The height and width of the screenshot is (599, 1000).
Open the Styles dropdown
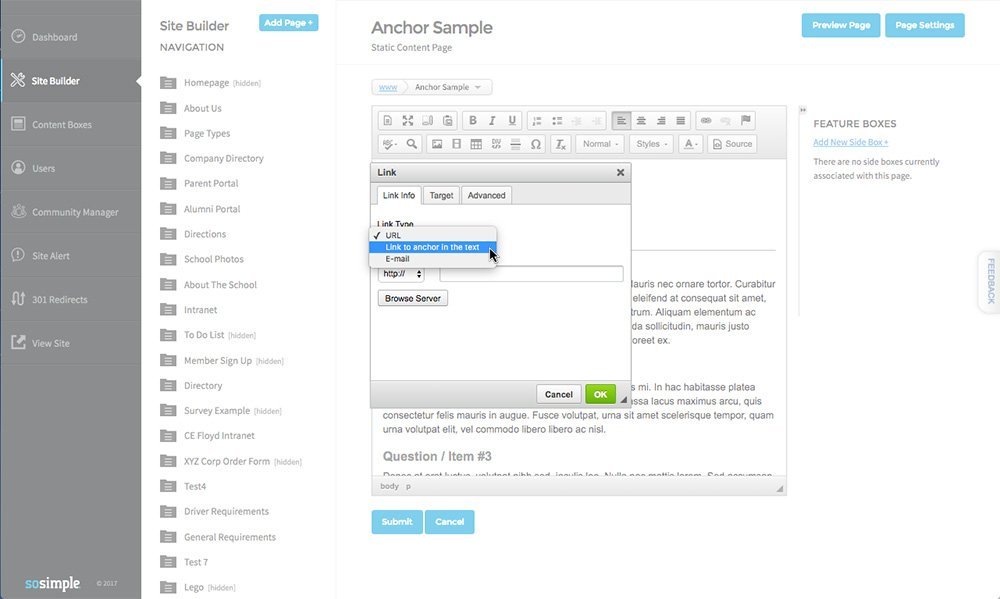[651, 144]
